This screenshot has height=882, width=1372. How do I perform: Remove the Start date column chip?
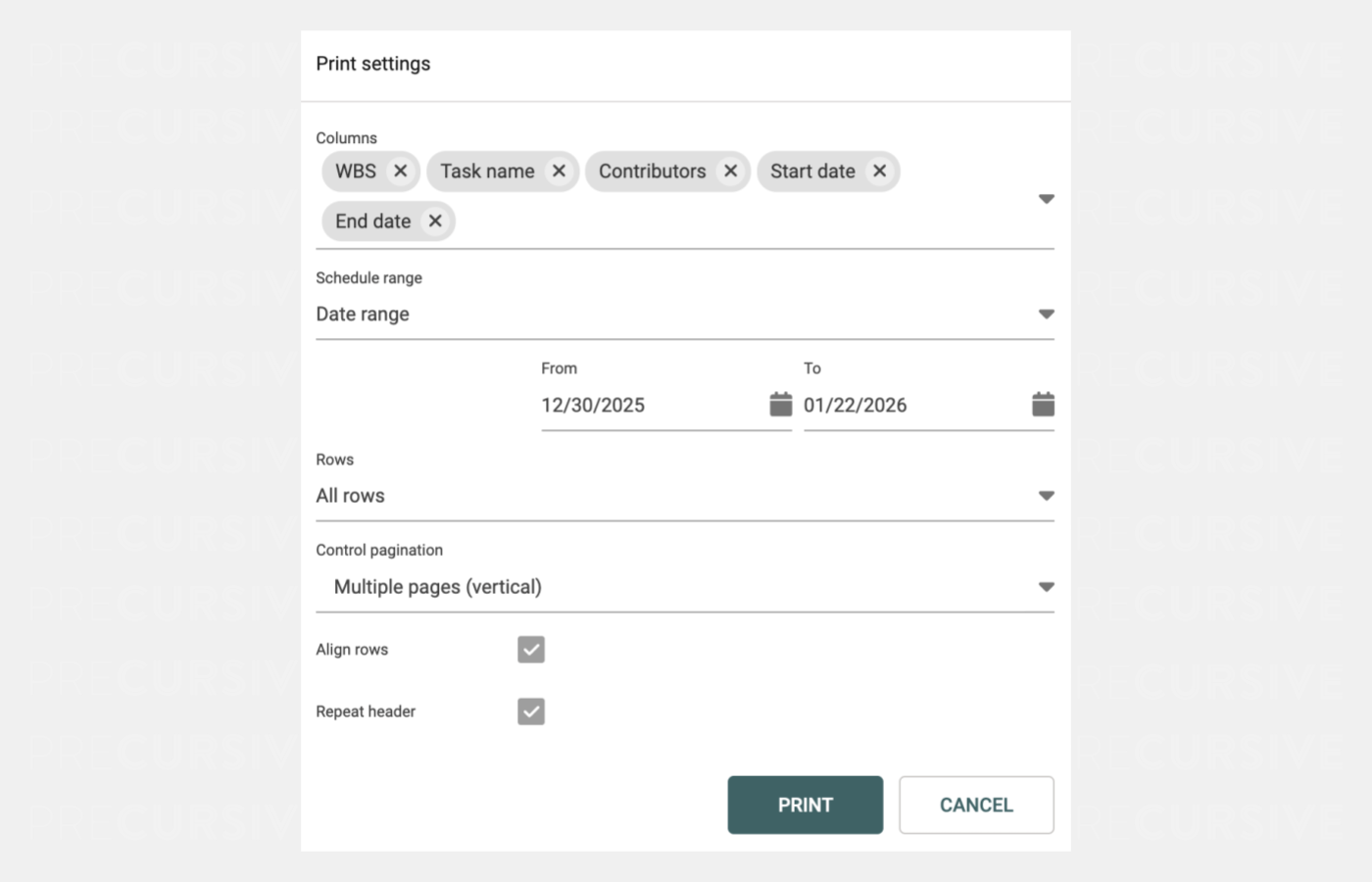click(x=880, y=171)
